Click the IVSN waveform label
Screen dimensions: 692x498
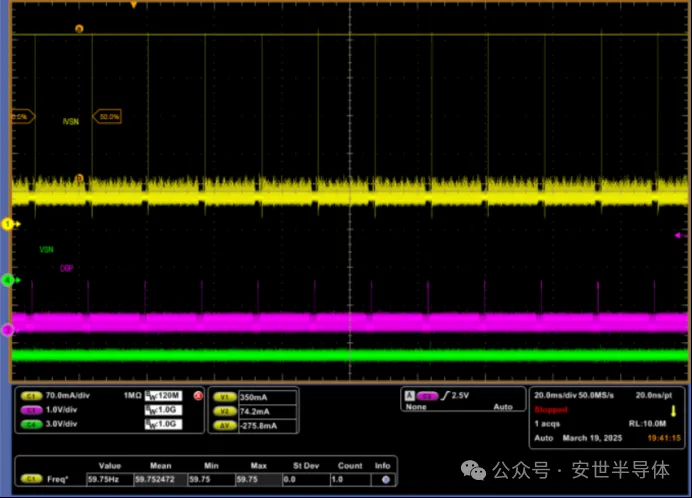tap(71, 120)
